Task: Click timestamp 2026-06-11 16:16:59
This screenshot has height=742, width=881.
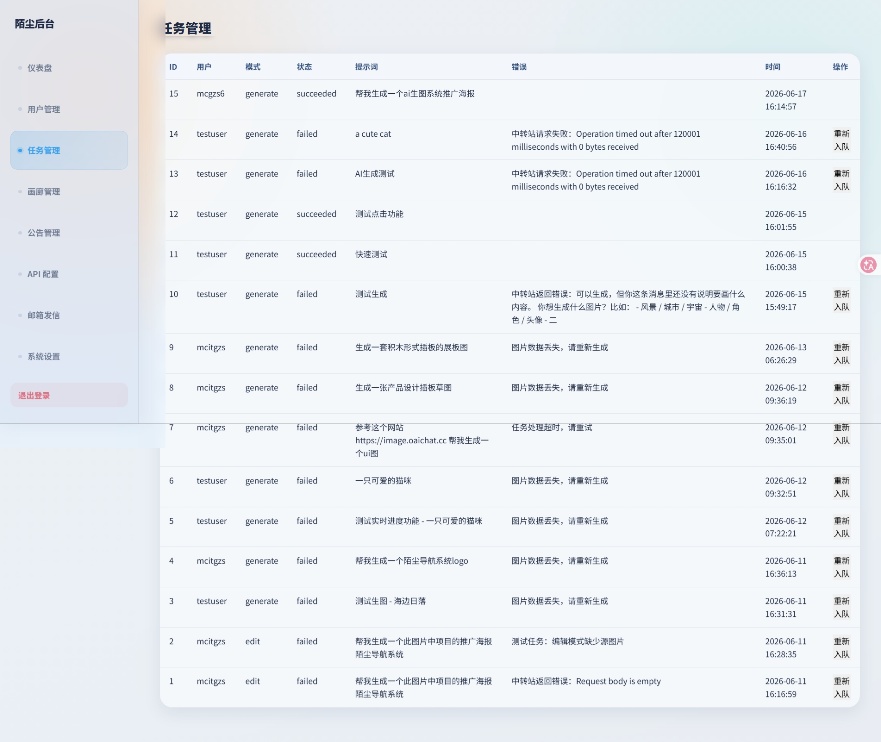Action: tap(785, 688)
